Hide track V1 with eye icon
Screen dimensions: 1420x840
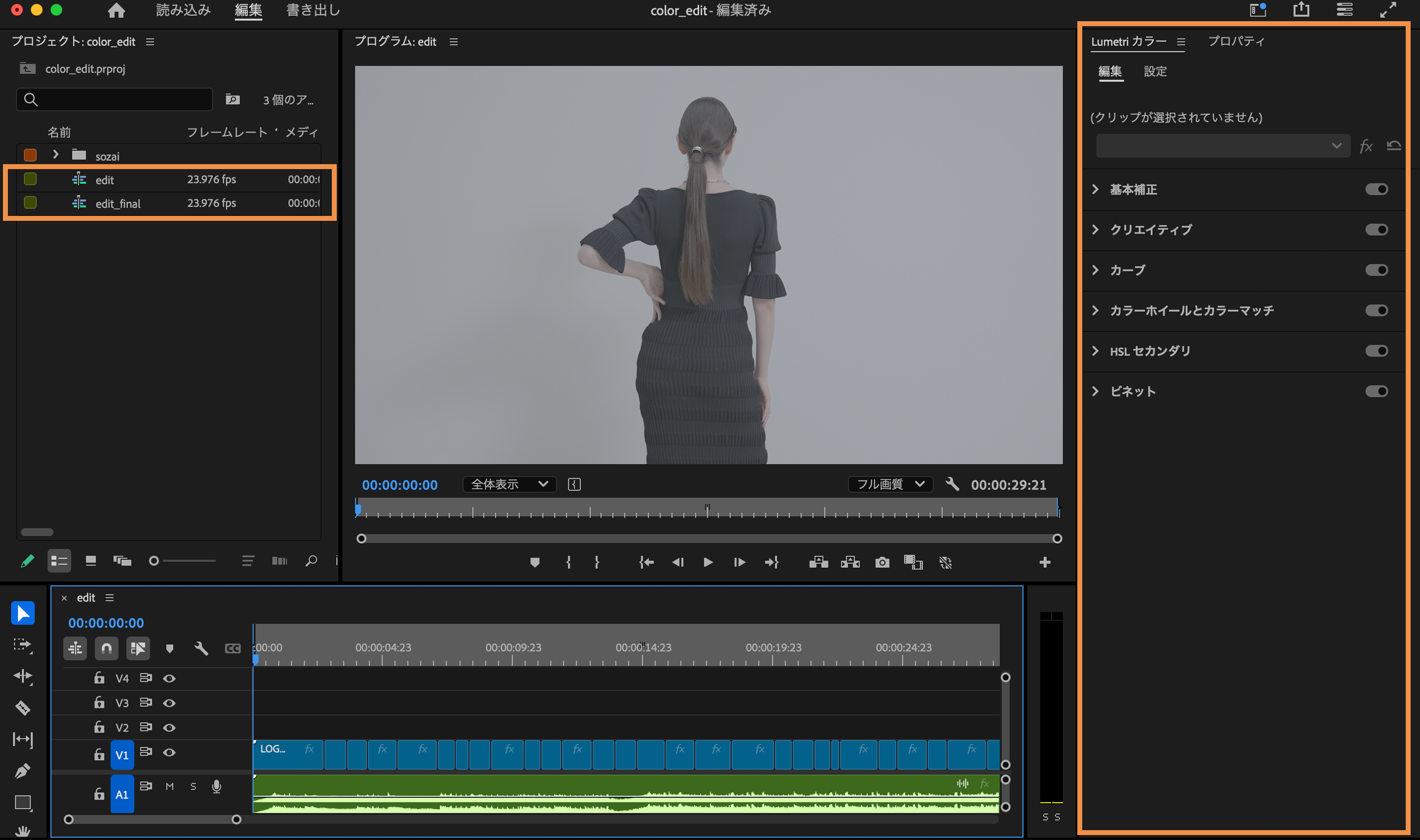(x=169, y=752)
